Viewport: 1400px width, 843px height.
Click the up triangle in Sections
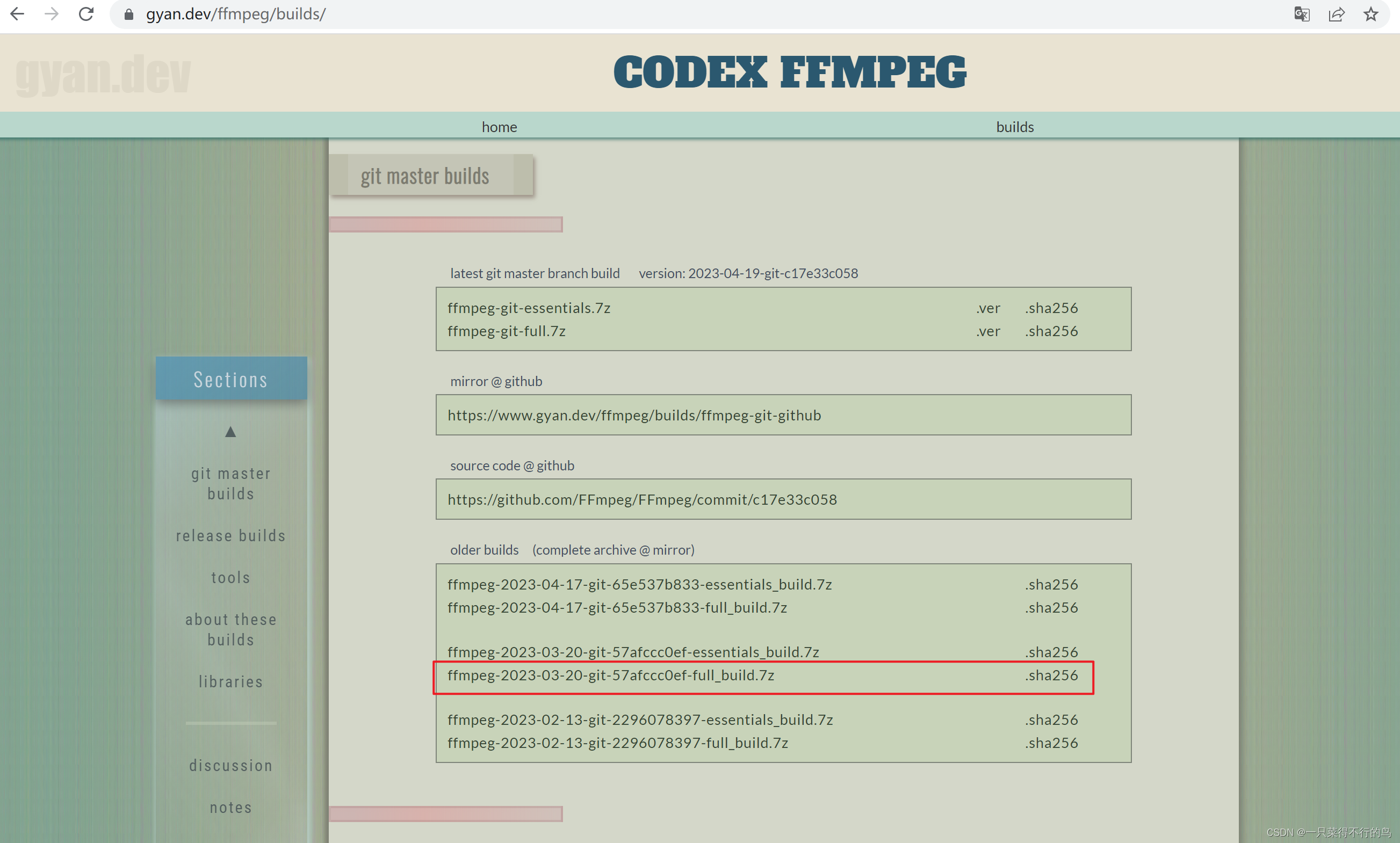click(230, 432)
